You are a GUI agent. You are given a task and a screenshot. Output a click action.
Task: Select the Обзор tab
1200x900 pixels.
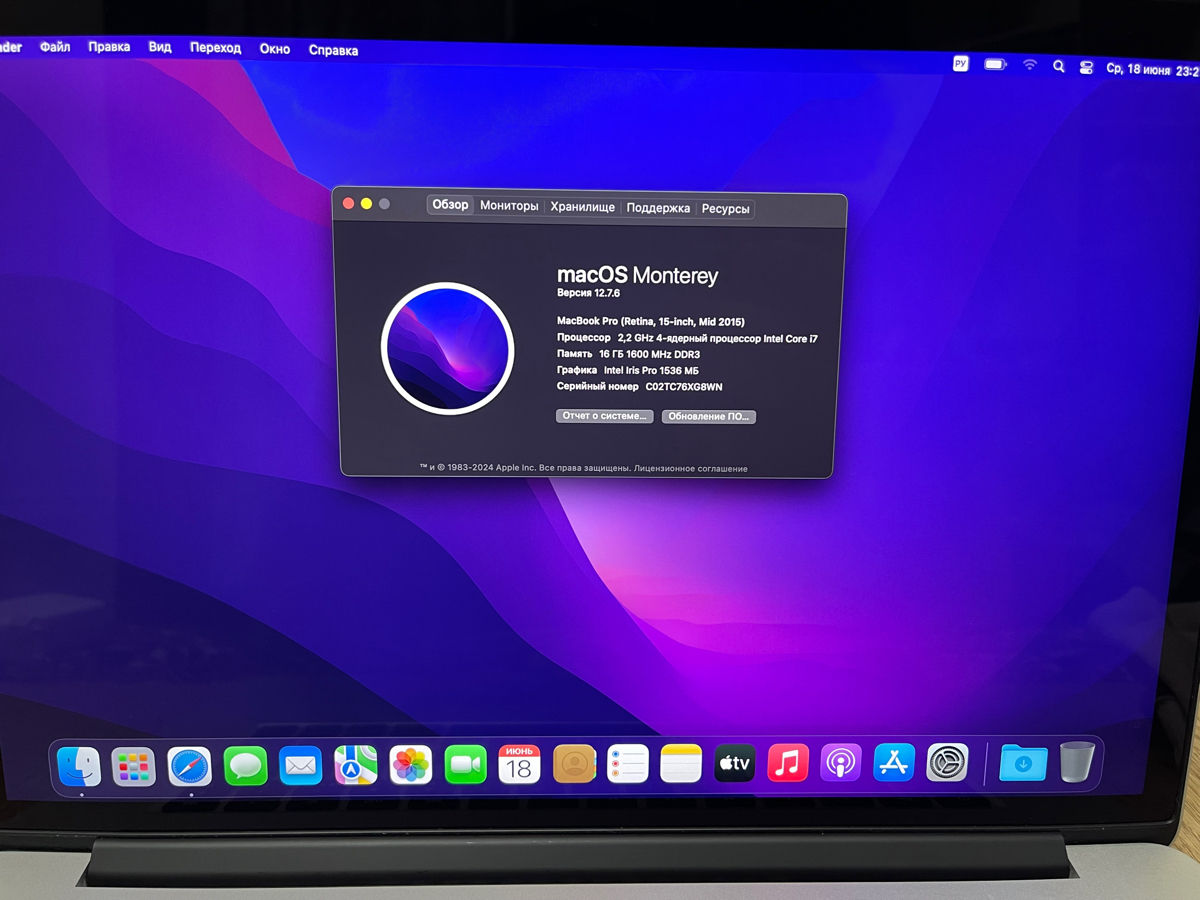pyautogui.click(x=450, y=205)
